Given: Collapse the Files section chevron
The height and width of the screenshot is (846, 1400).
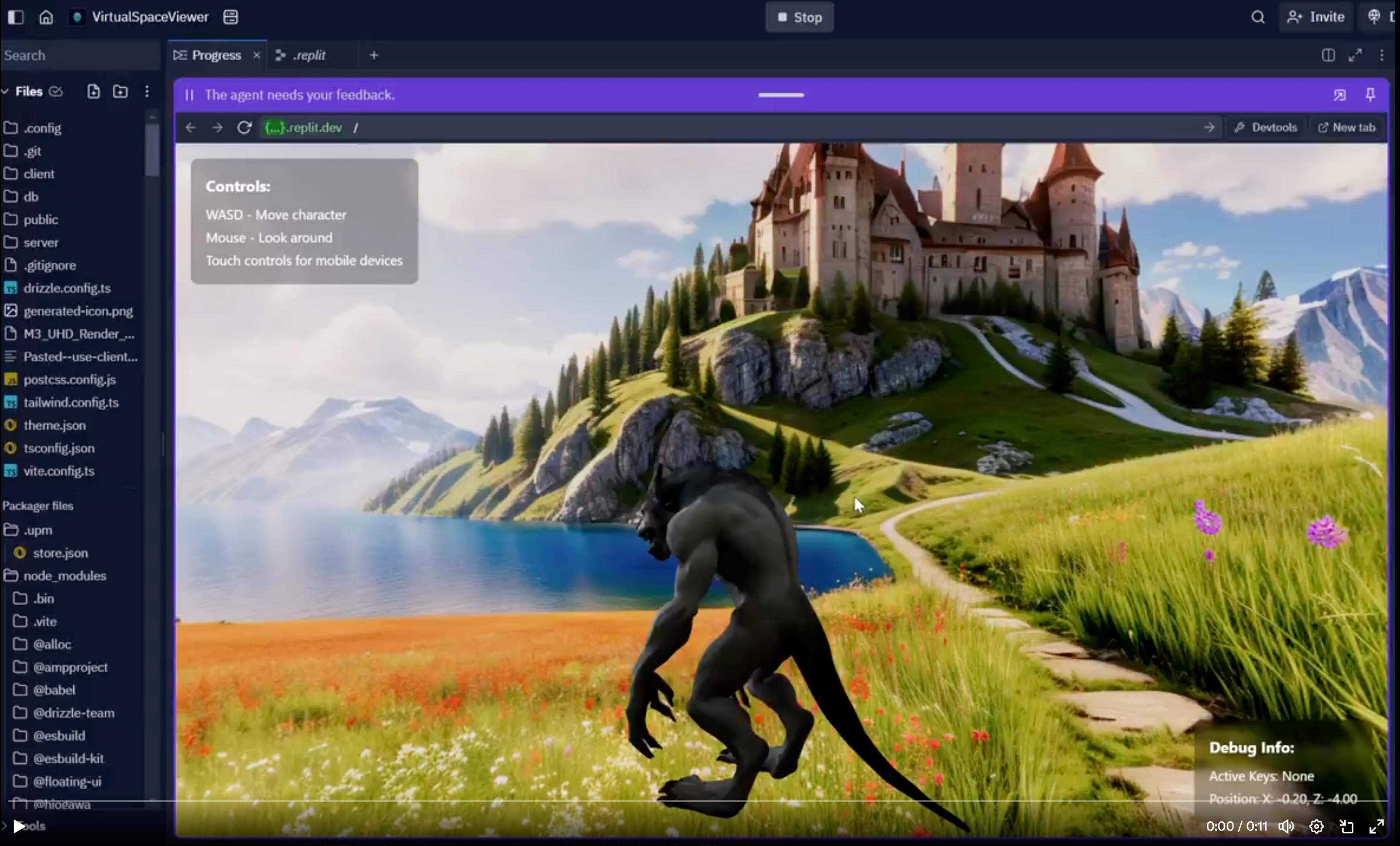Looking at the screenshot, I should [6, 91].
